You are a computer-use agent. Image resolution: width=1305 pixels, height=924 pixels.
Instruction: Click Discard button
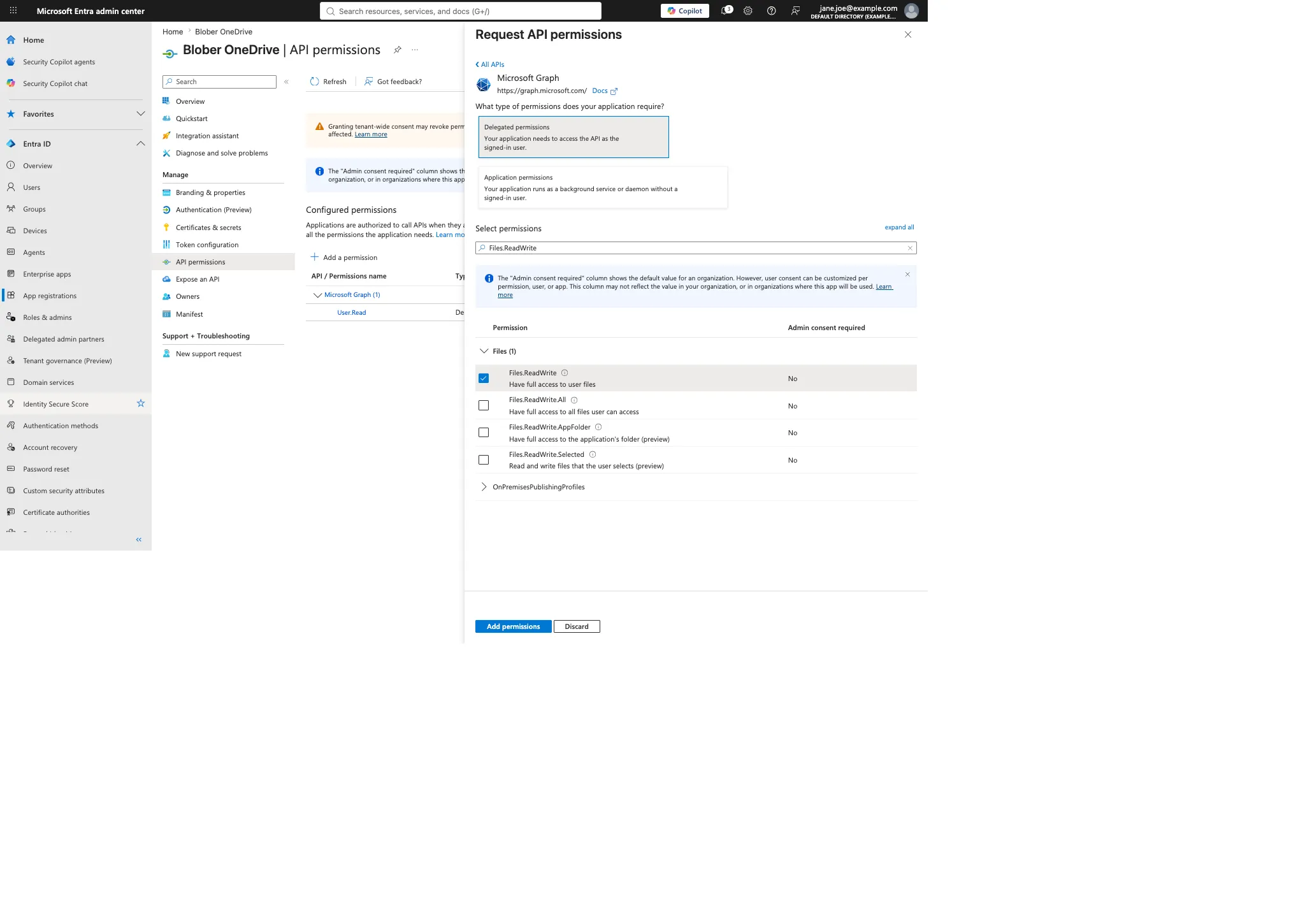577,626
